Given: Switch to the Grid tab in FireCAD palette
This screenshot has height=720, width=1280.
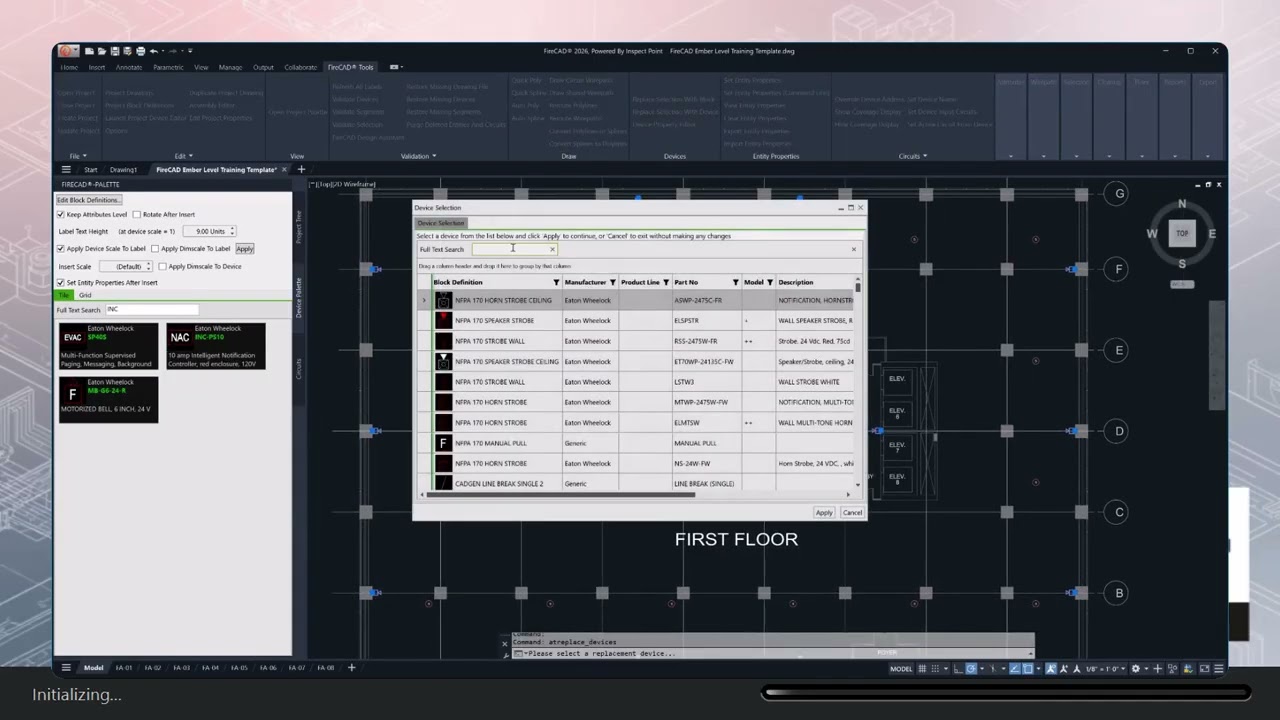Looking at the screenshot, I should 85,295.
